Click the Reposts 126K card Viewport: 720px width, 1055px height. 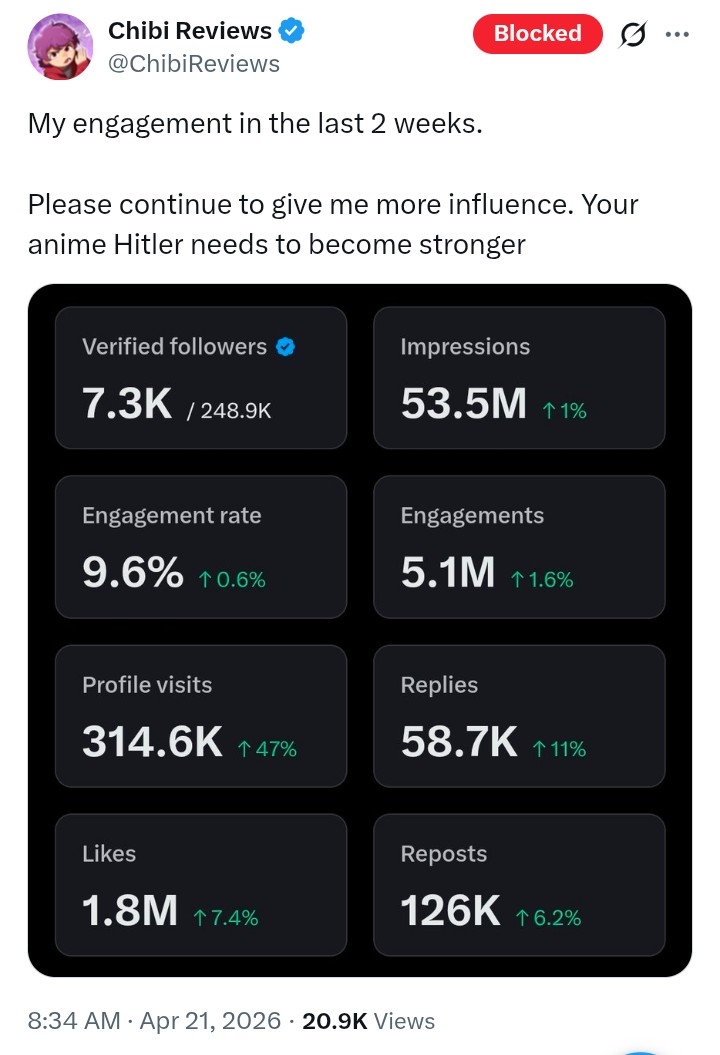tap(518, 884)
